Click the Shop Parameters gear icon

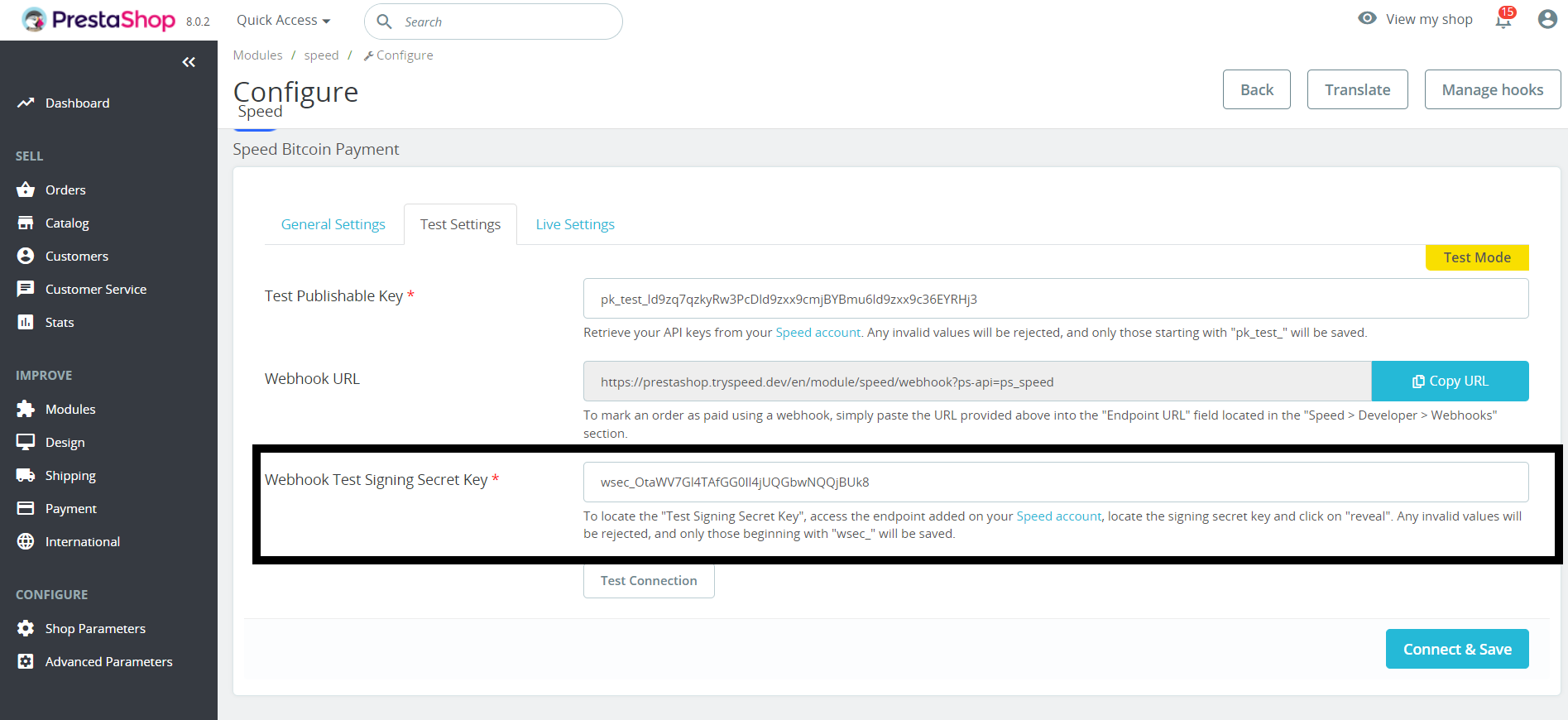[x=26, y=628]
